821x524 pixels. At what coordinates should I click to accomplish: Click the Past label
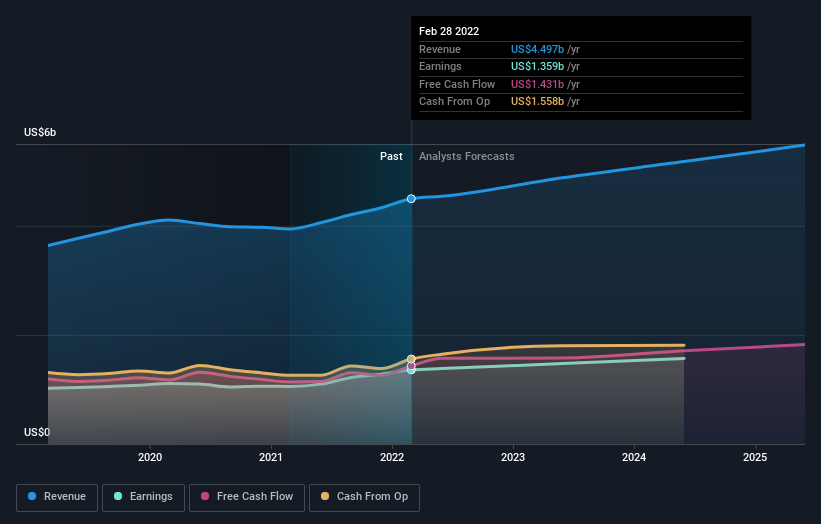tap(391, 157)
